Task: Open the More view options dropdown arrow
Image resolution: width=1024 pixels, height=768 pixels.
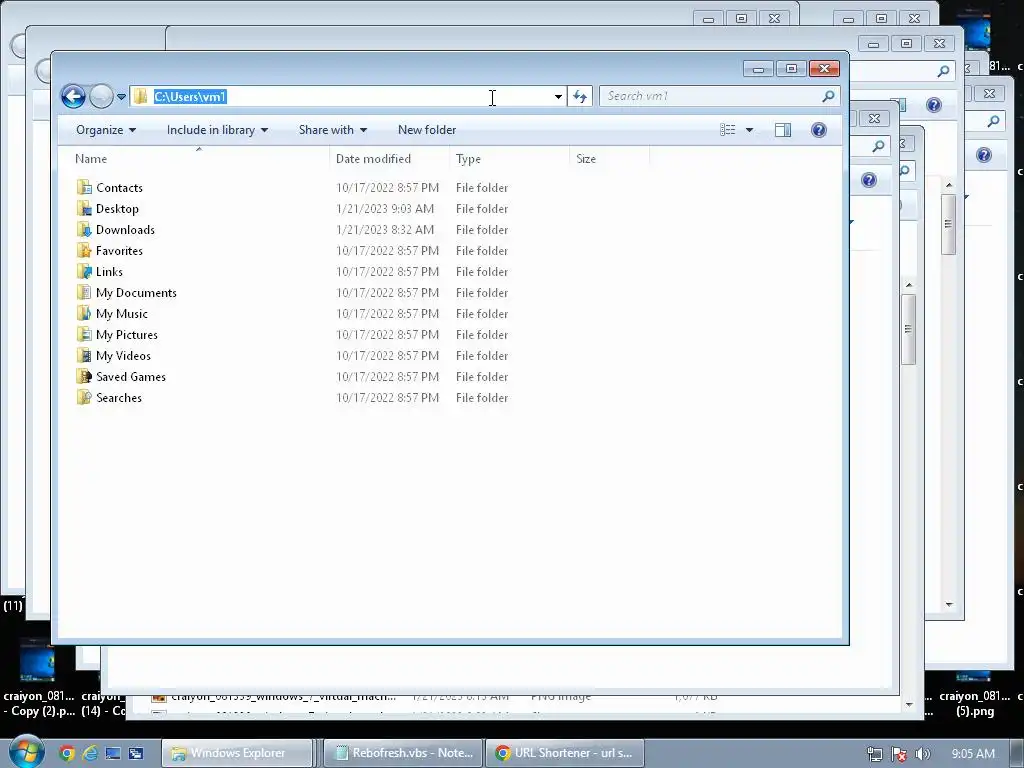Action: click(749, 130)
